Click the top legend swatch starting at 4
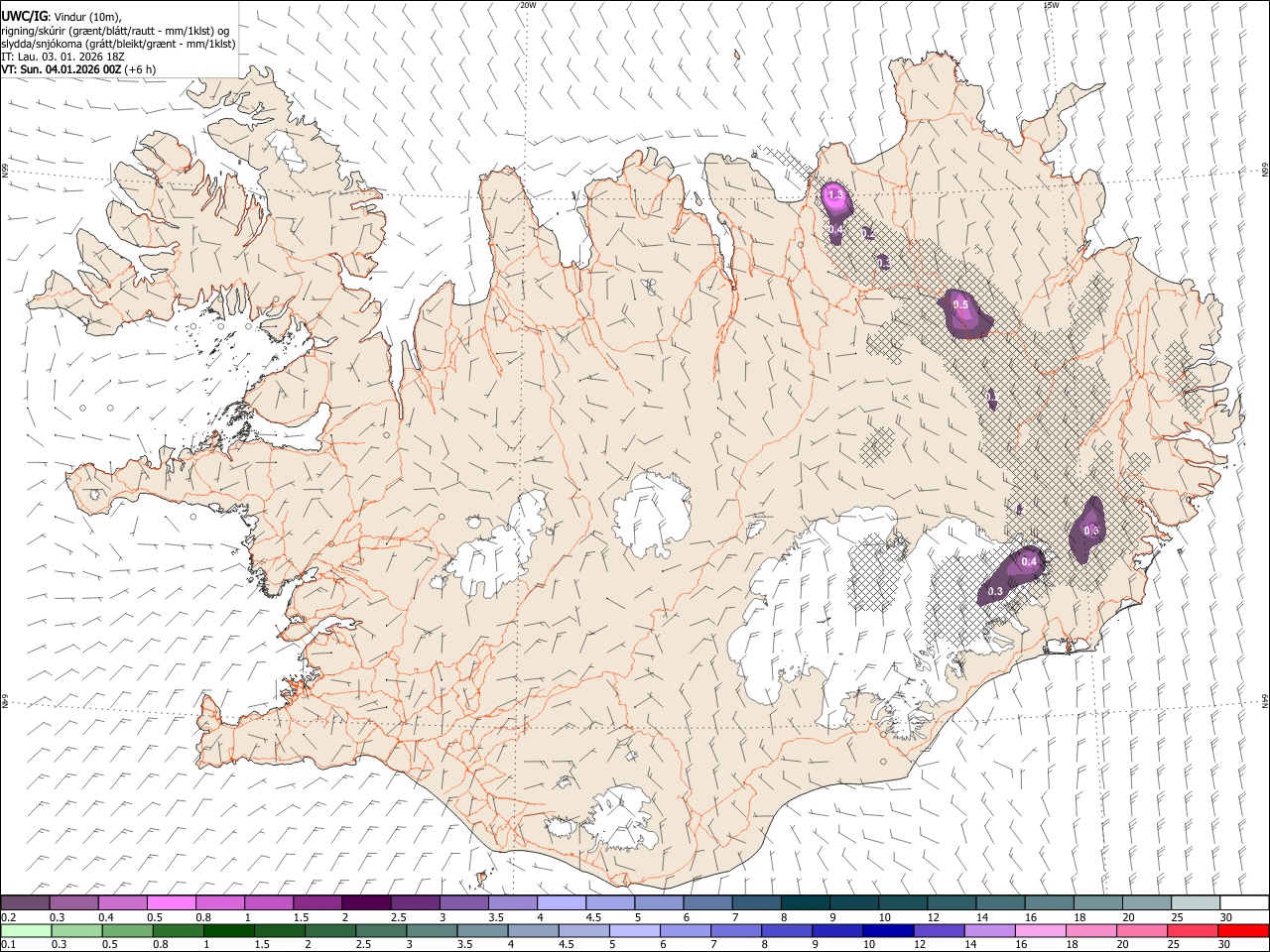Image resolution: width=1270 pixels, height=952 pixels. tap(562, 903)
